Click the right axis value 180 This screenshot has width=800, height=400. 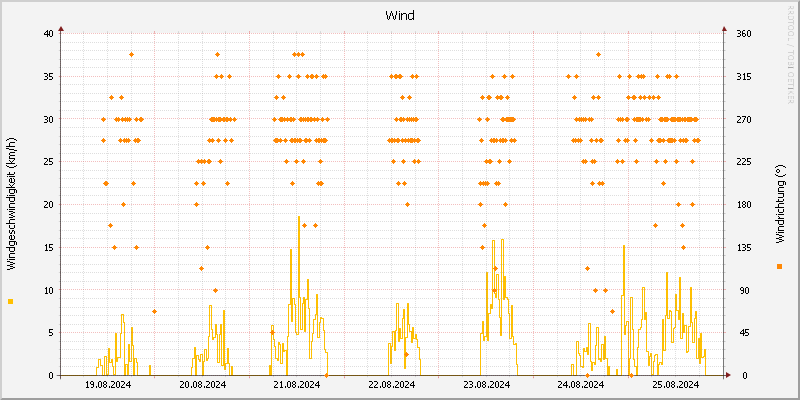point(744,205)
